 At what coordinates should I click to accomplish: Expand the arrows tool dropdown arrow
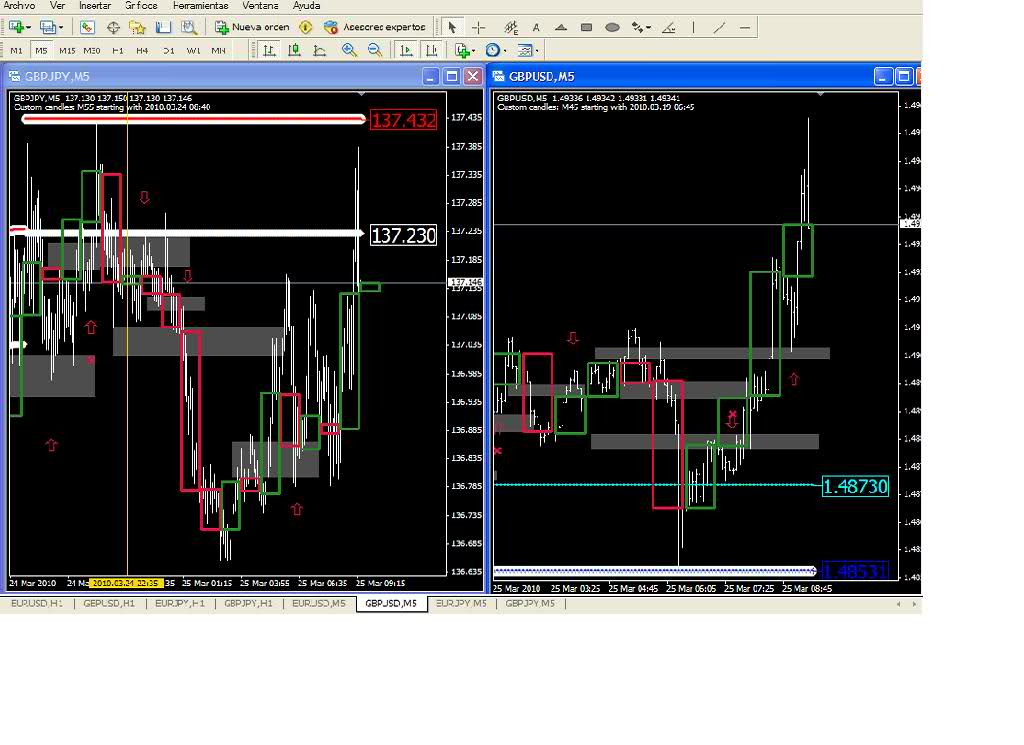648,27
